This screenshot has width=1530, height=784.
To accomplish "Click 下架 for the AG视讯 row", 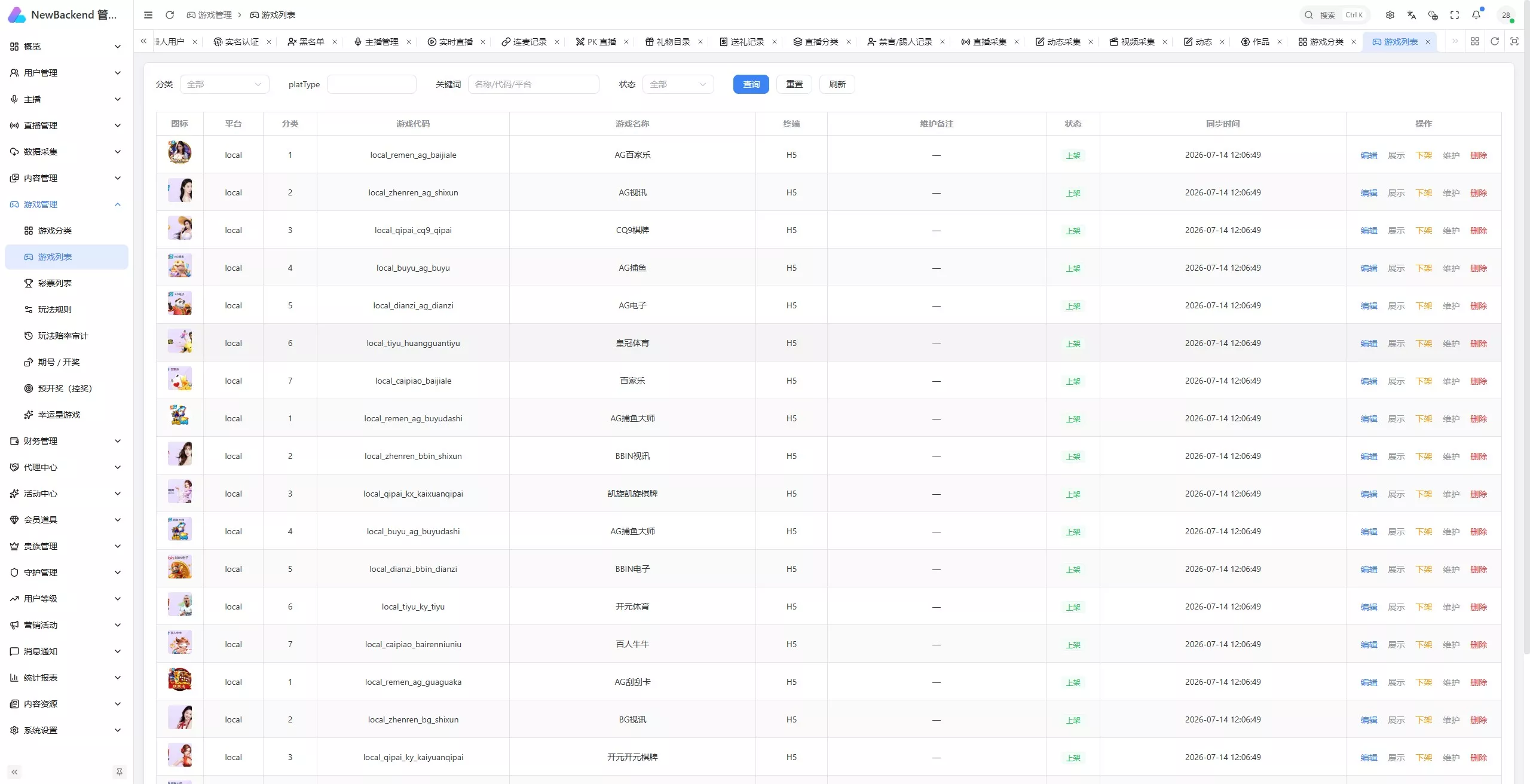I will click(x=1424, y=193).
